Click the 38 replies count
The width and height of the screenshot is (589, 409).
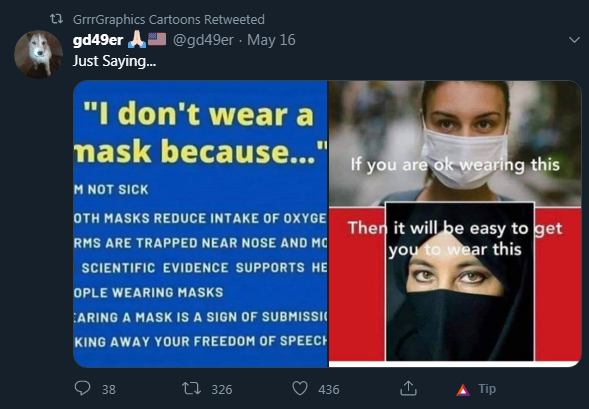pyautogui.click(x=109, y=389)
